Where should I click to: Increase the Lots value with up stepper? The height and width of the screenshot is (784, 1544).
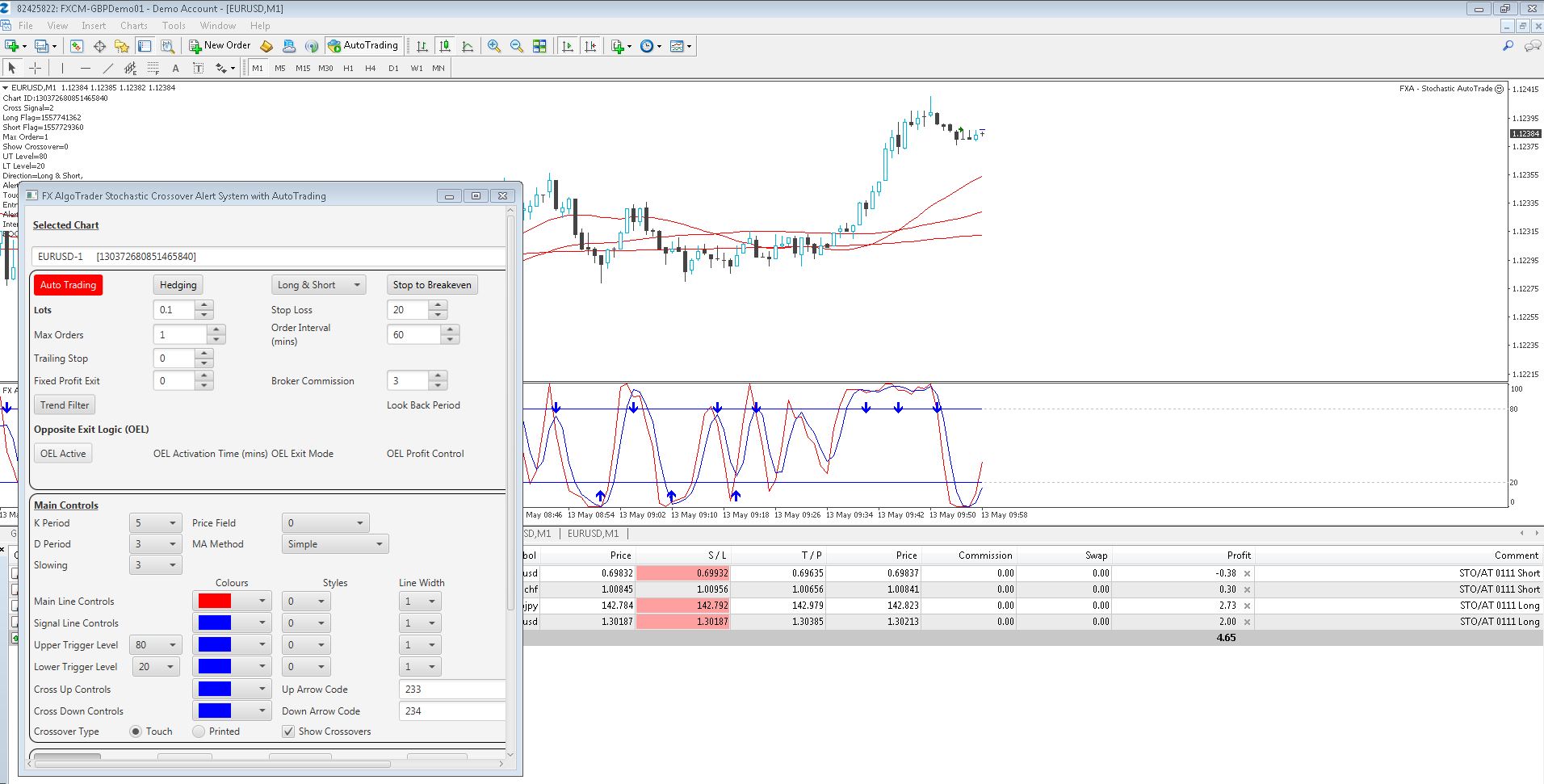(x=204, y=304)
